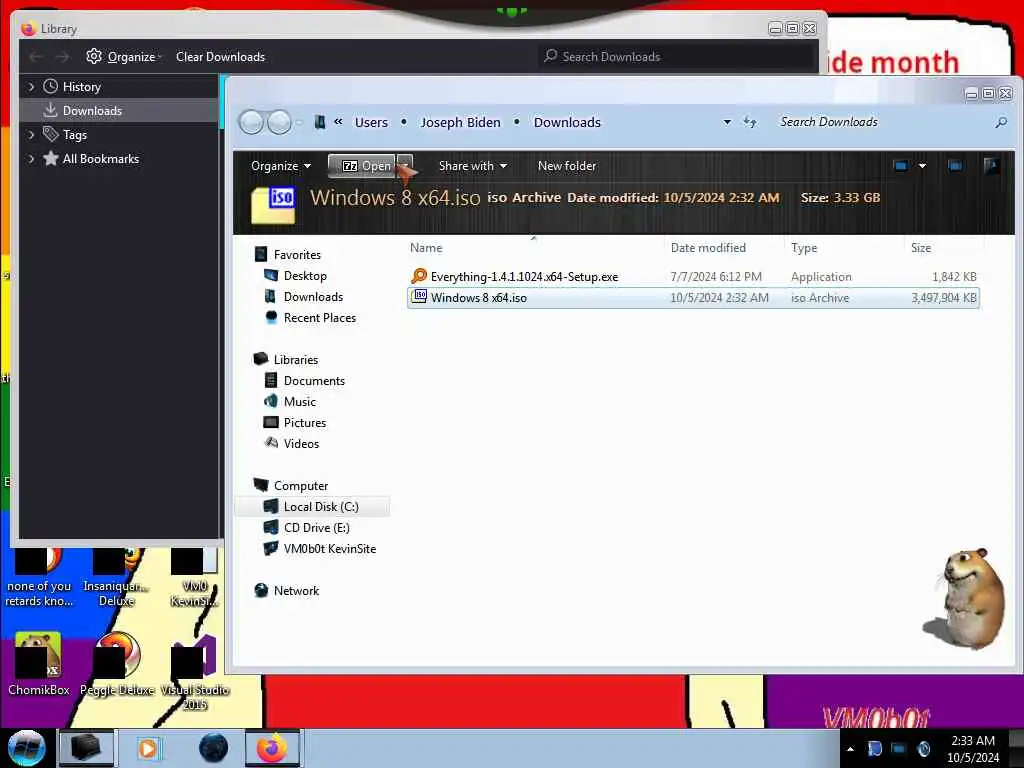Click the change view icon
This screenshot has width=1024, height=768.
click(901, 166)
